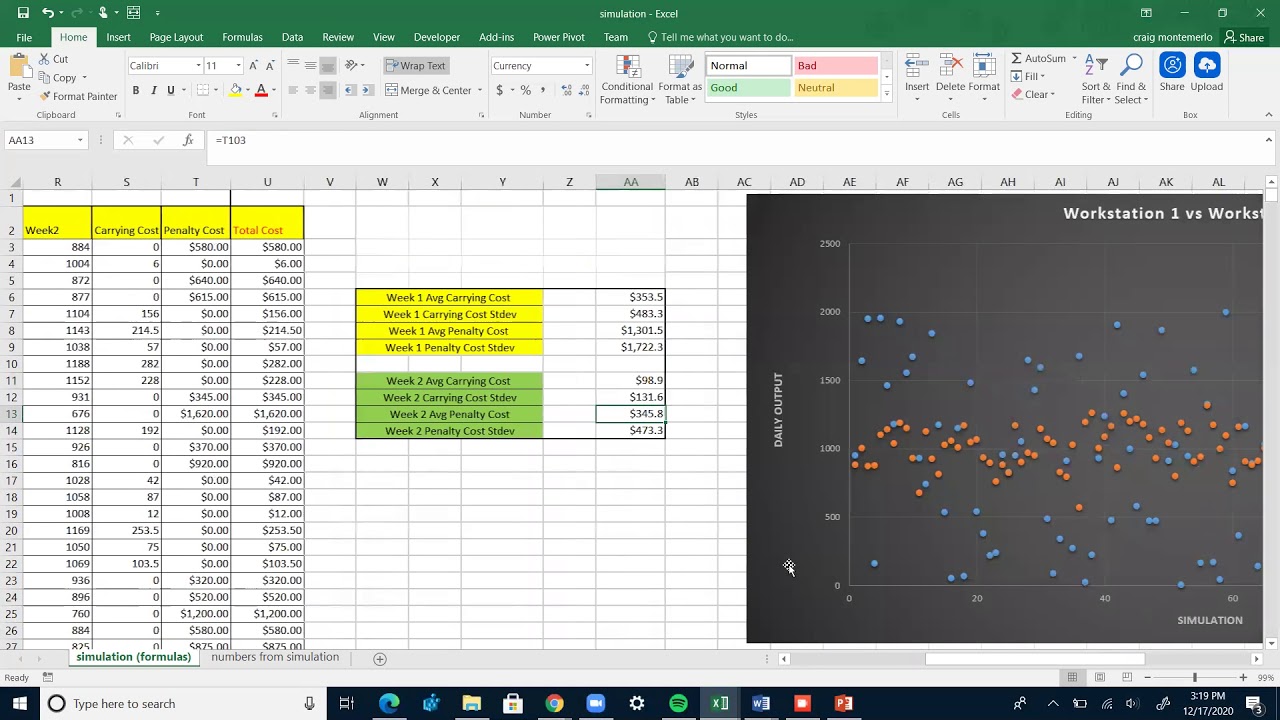Click the Share button at top right
This screenshot has width=1280, height=720.
click(x=1244, y=37)
